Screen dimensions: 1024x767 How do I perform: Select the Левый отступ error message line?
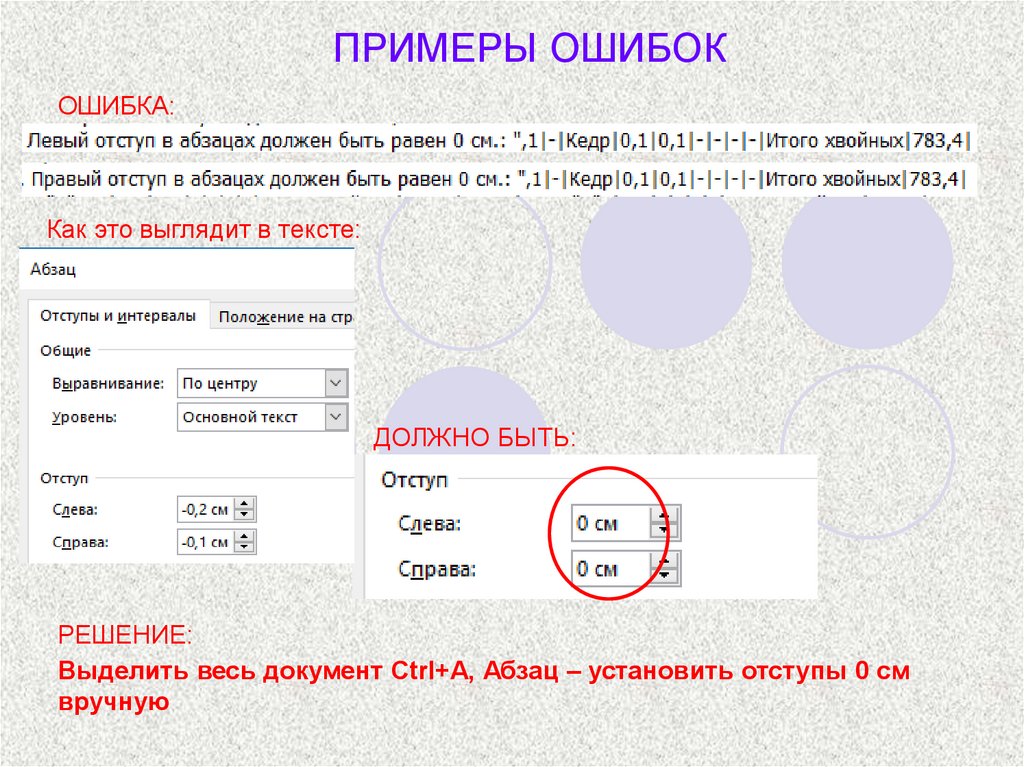click(x=498, y=140)
